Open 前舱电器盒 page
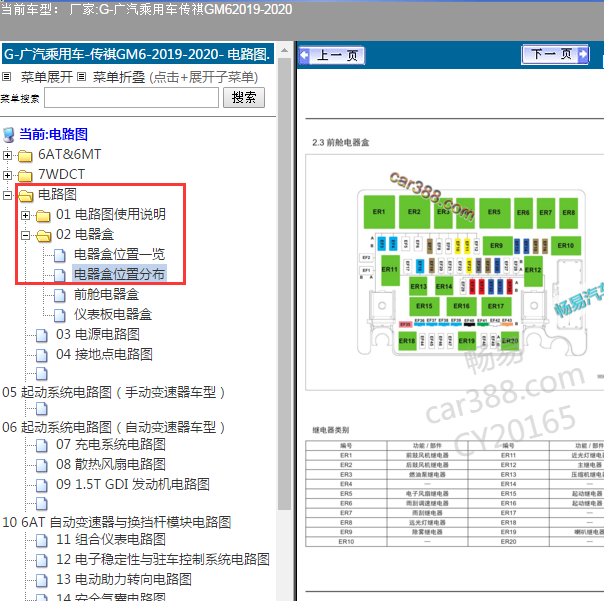The height and width of the screenshot is (601, 604). (x=106, y=294)
